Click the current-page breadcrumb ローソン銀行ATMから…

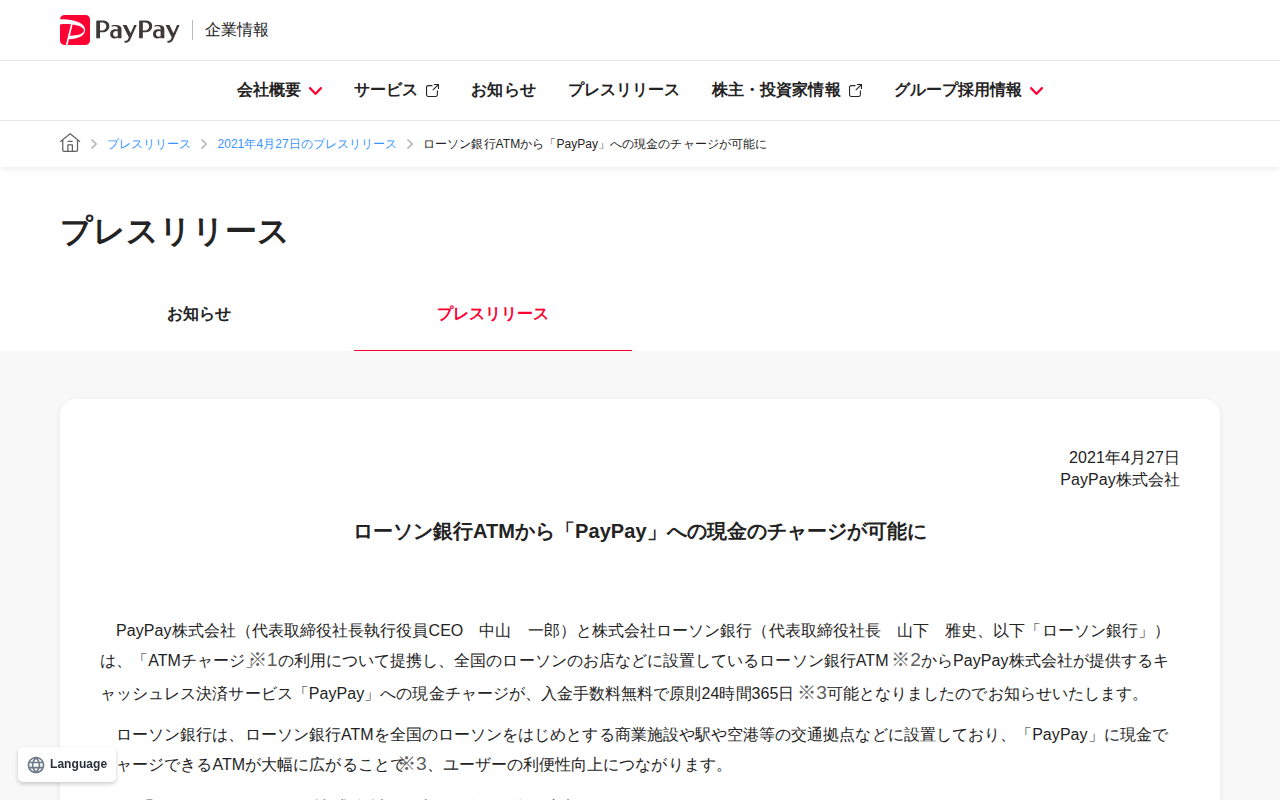tap(595, 144)
